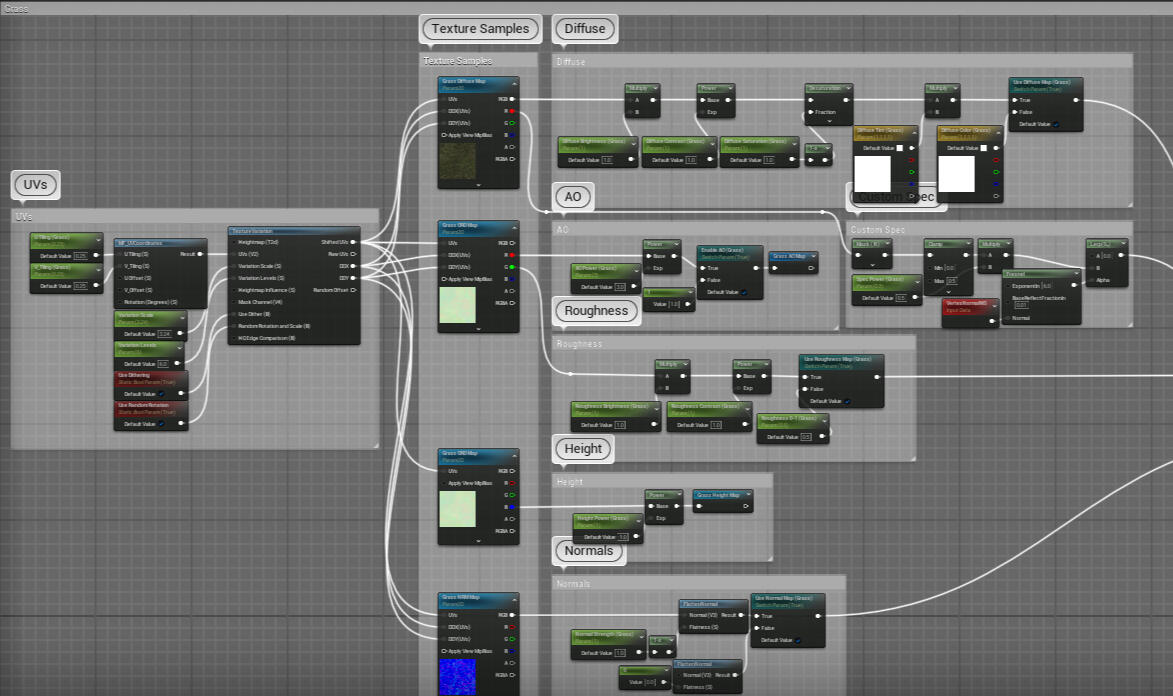This screenshot has width=1173, height=696.
Task: Select the Roughness comment bubble label
Action: 597,311
